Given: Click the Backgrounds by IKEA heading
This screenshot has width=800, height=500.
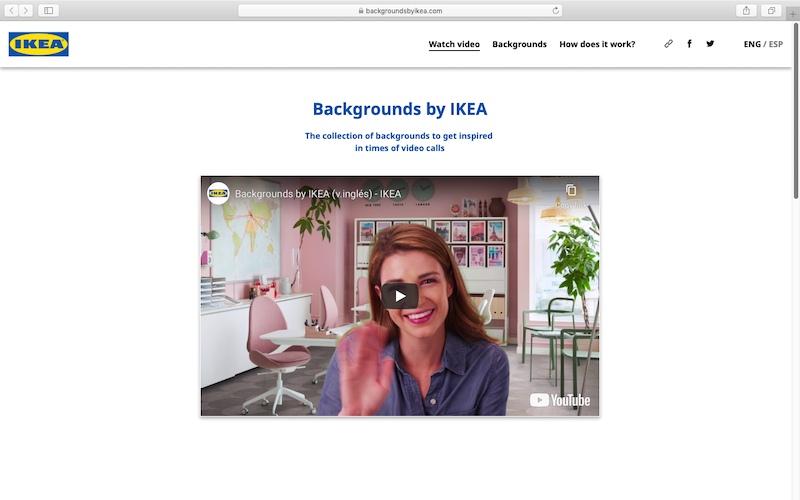Looking at the screenshot, I should click(400, 109).
